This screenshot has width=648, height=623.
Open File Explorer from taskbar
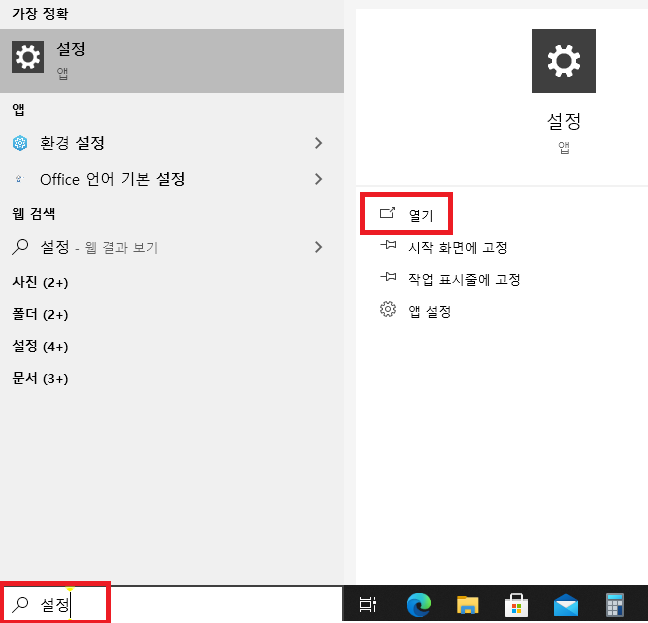467,604
